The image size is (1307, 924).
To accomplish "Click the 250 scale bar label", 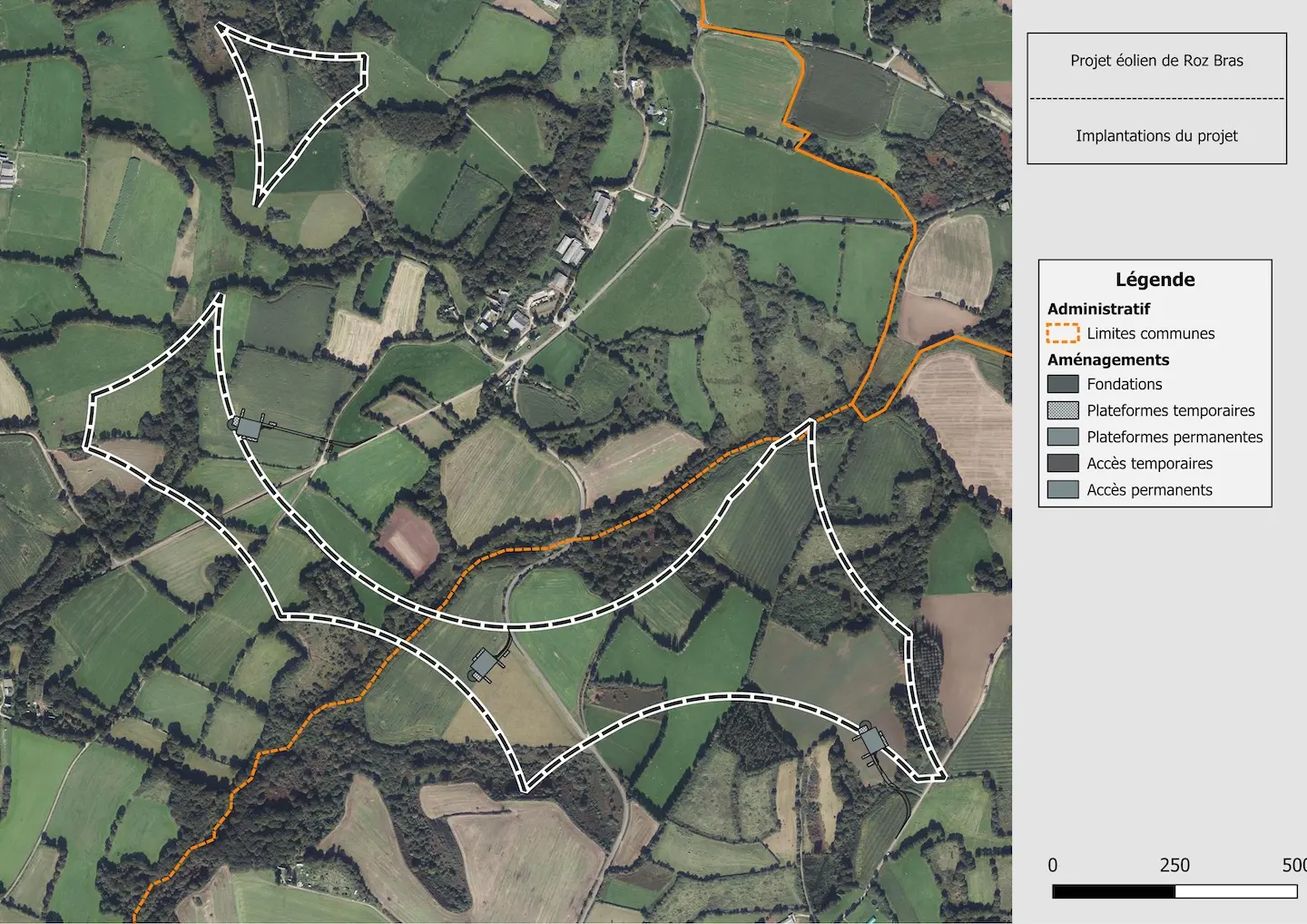I will [x=1174, y=865].
